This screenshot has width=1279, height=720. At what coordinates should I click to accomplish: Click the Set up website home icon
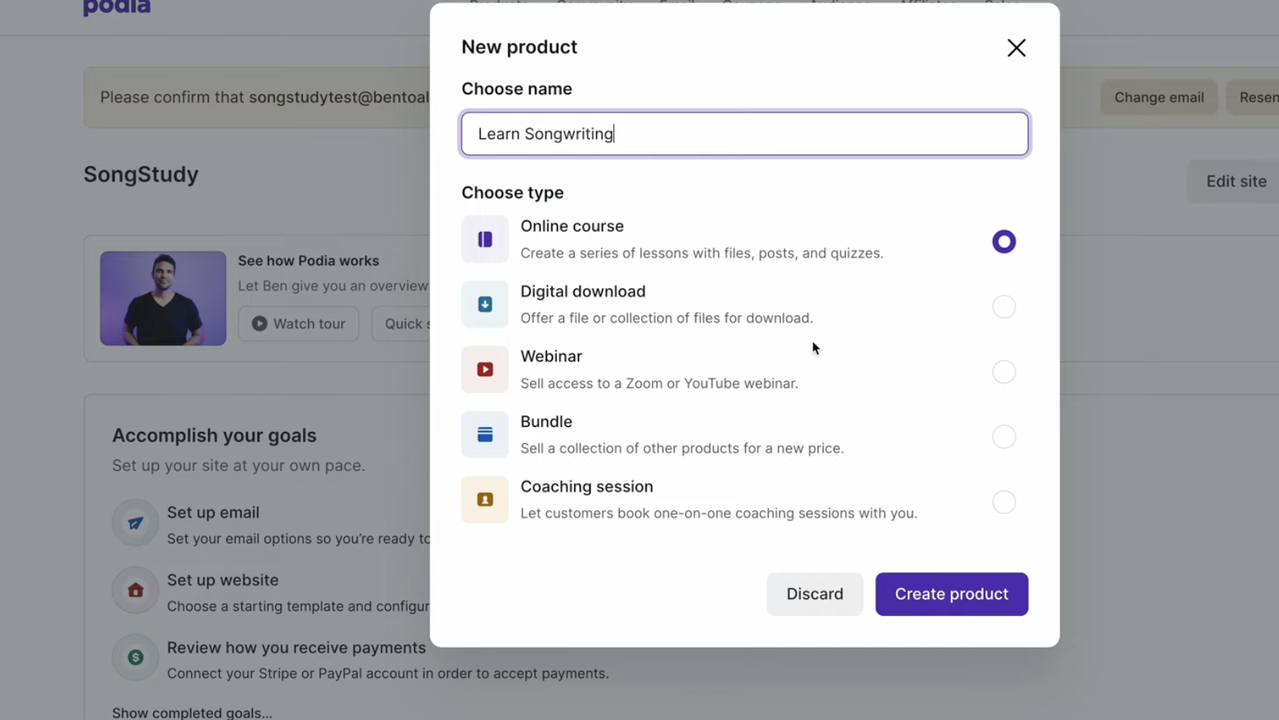135,591
